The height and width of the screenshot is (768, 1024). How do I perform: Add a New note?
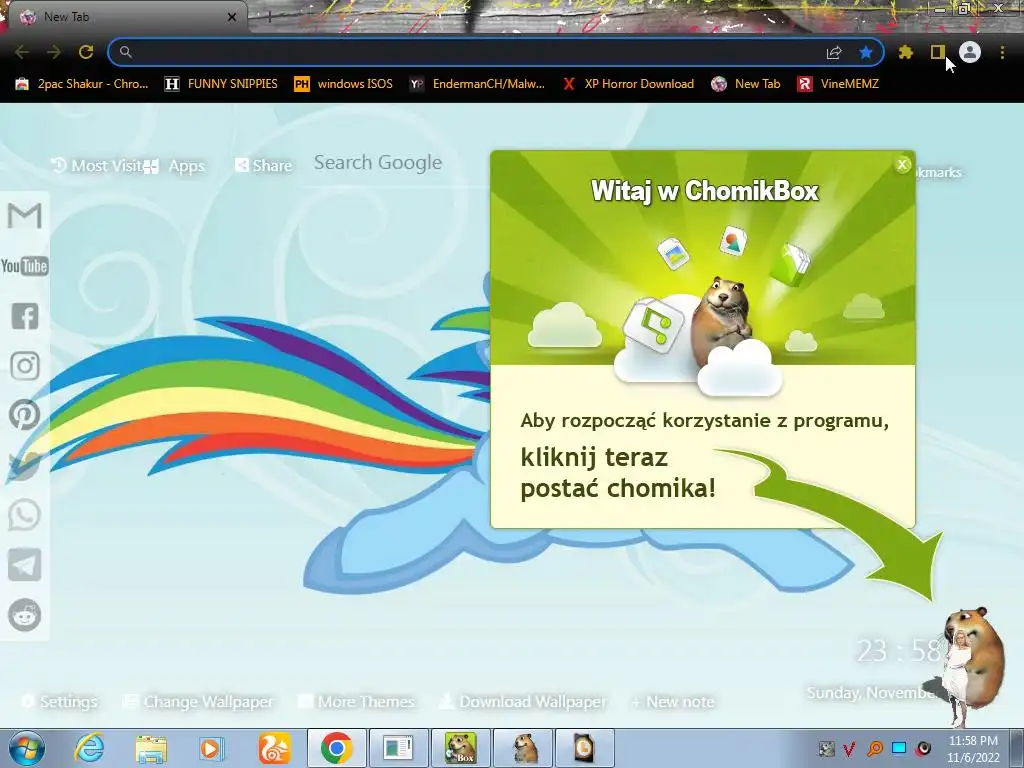[x=673, y=701]
